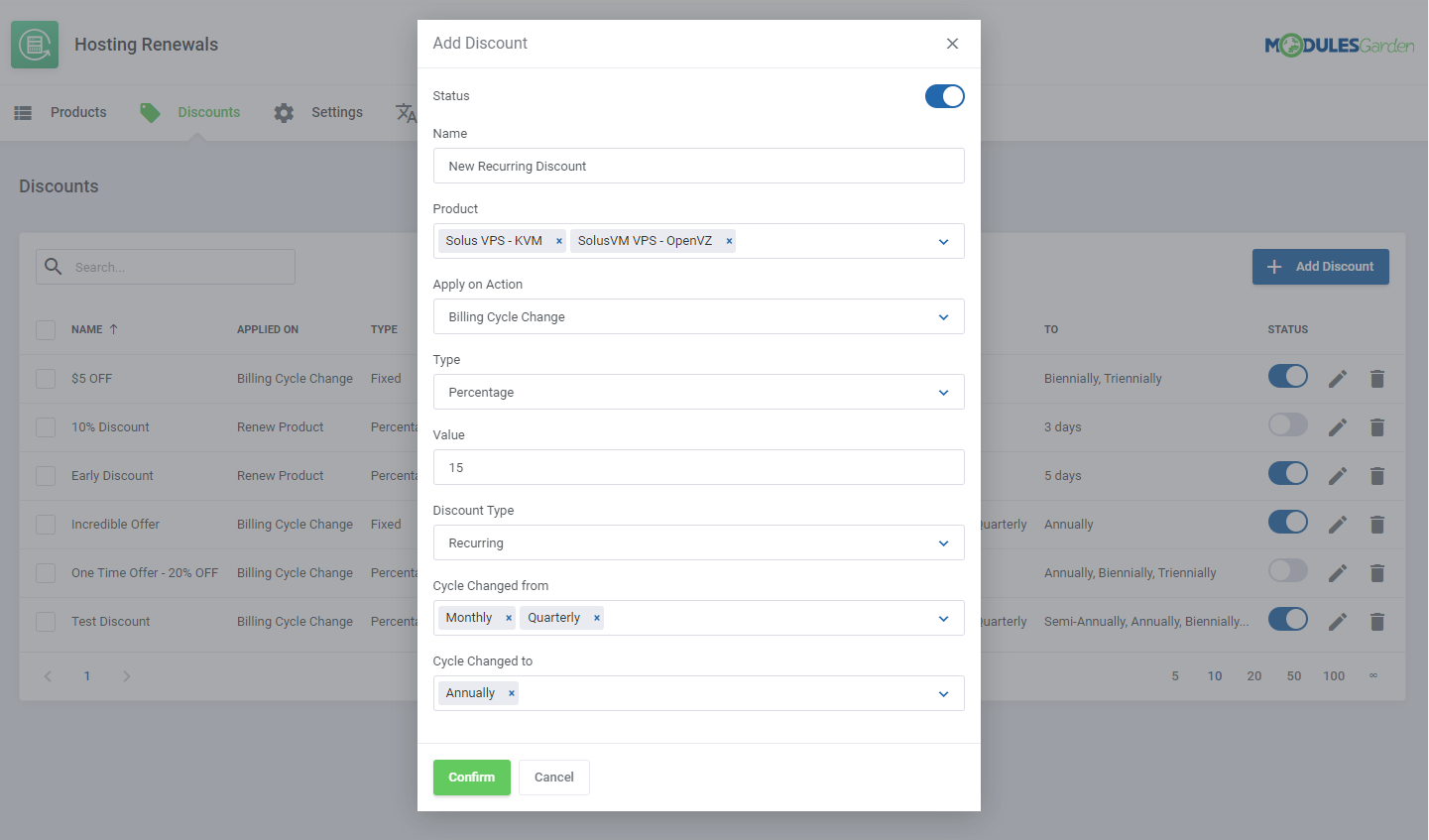Edit the Test Discount pencil icon
The width and height of the screenshot is (1429, 840).
(1338, 622)
